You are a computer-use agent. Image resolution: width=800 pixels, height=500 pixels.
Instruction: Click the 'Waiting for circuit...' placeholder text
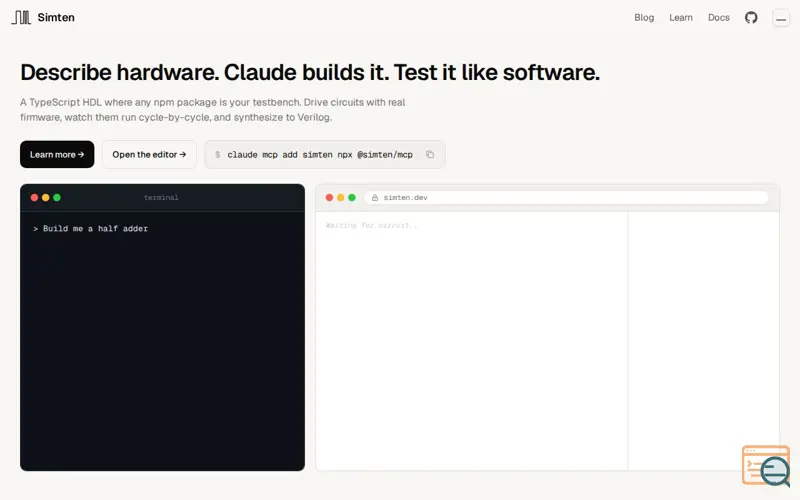coord(371,225)
